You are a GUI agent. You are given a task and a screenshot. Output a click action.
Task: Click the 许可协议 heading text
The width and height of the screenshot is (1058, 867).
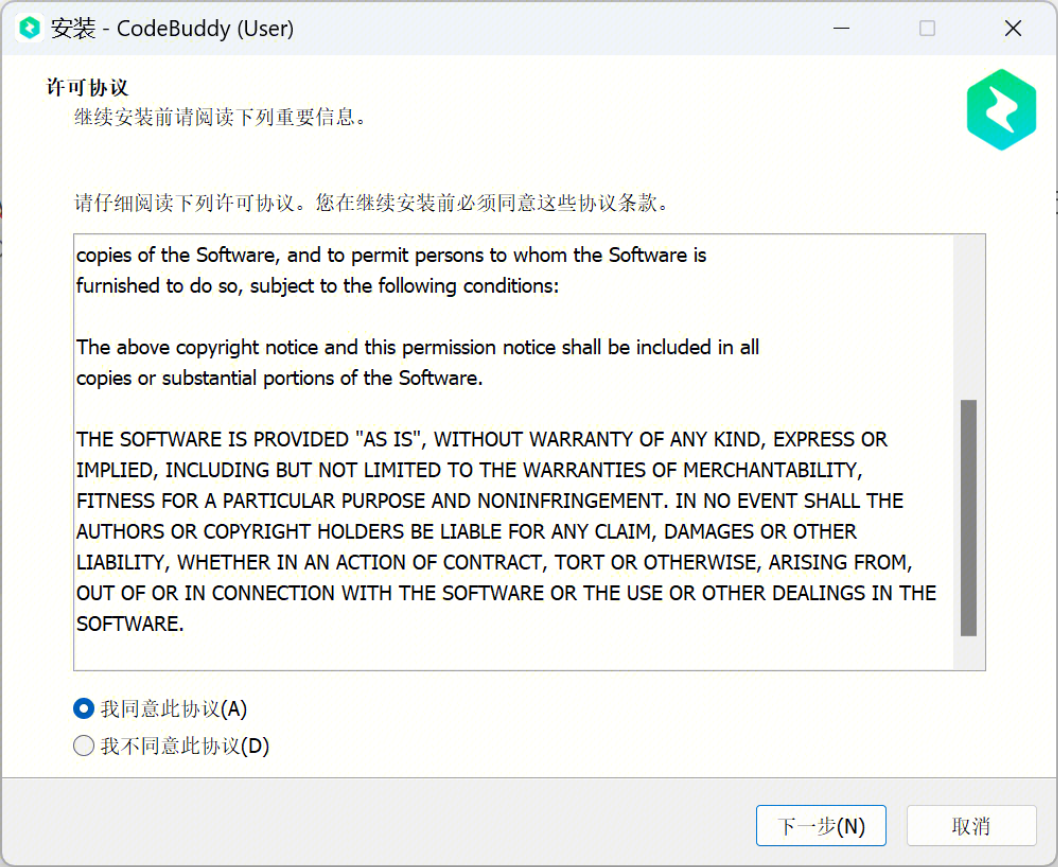(87, 87)
